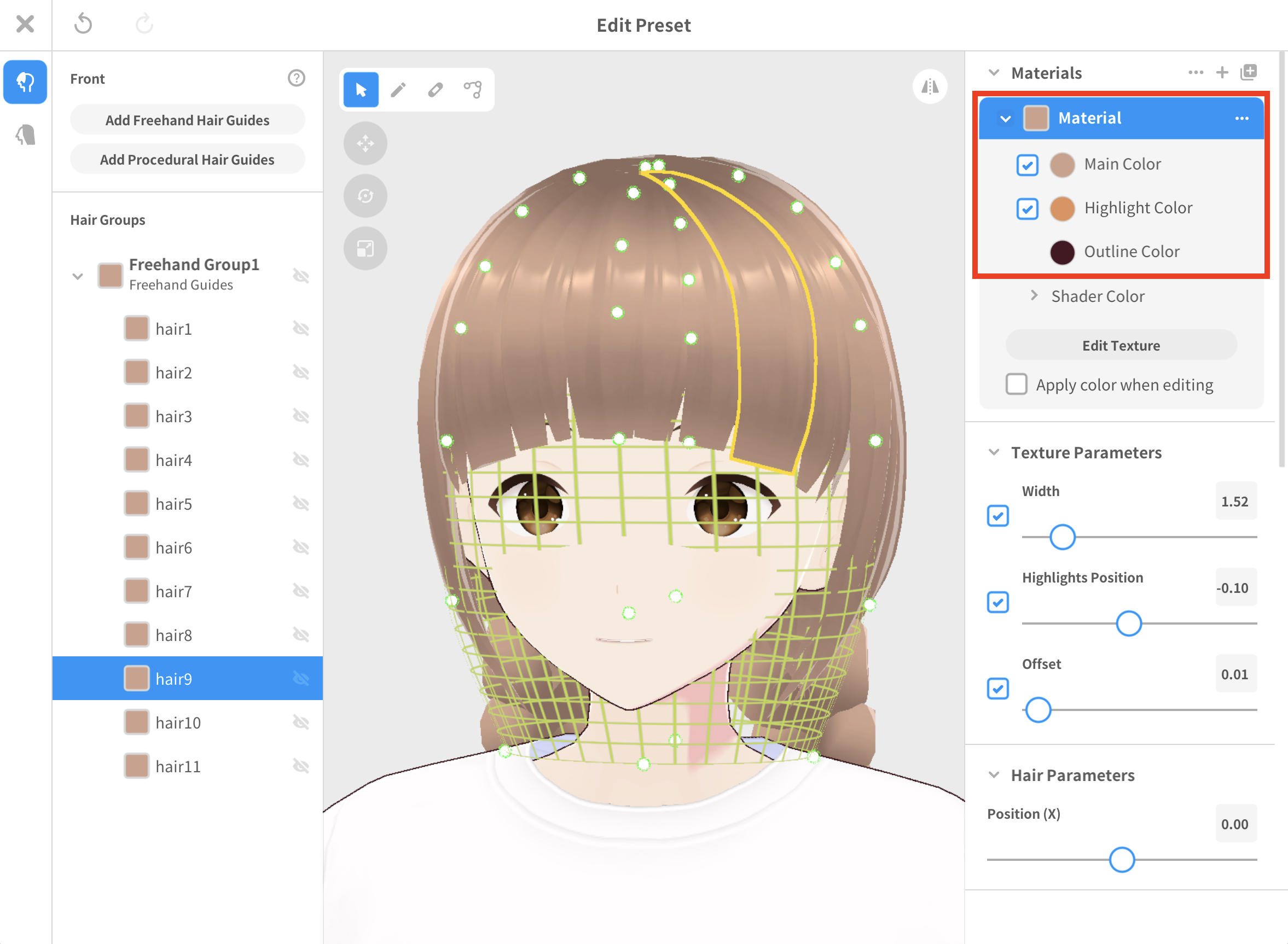The image size is (1288, 944).
Task: Select hair6 in the hair list
Action: pyautogui.click(x=188, y=547)
